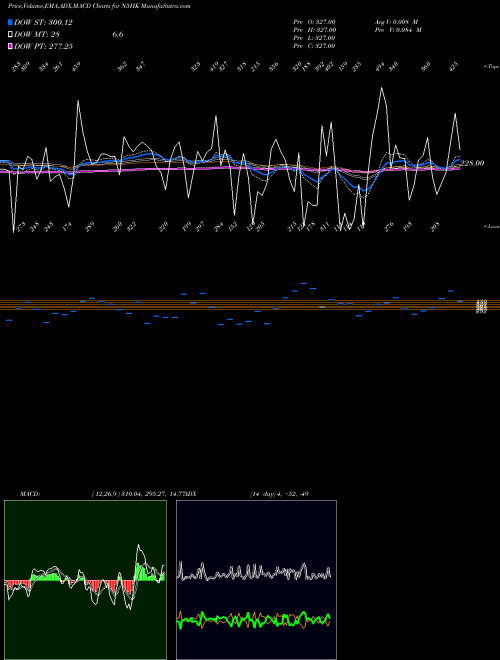
Task: Click the tallest white price peak
Action: tap(382, 88)
